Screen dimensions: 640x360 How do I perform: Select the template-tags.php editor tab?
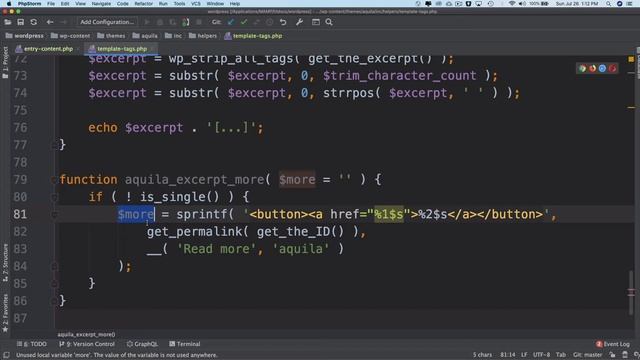(122, 49)
